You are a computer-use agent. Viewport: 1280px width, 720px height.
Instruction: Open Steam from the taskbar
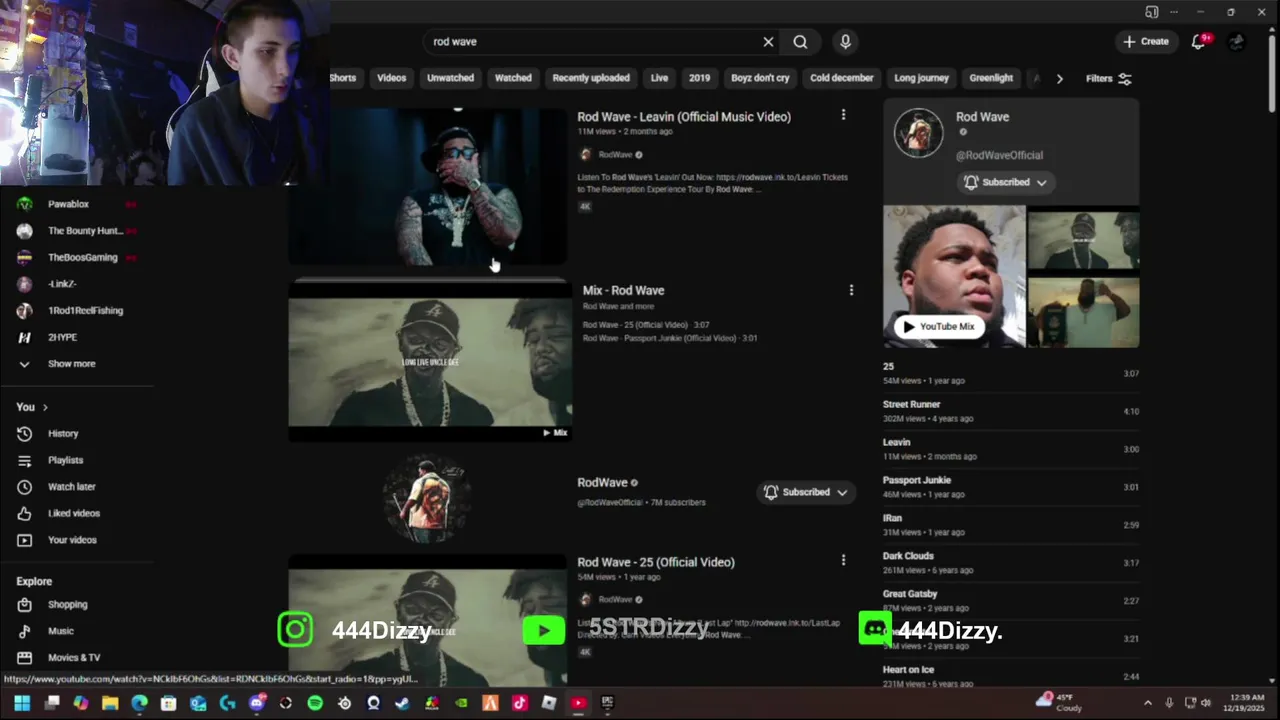pyautogui.click(x=402, y=703)
